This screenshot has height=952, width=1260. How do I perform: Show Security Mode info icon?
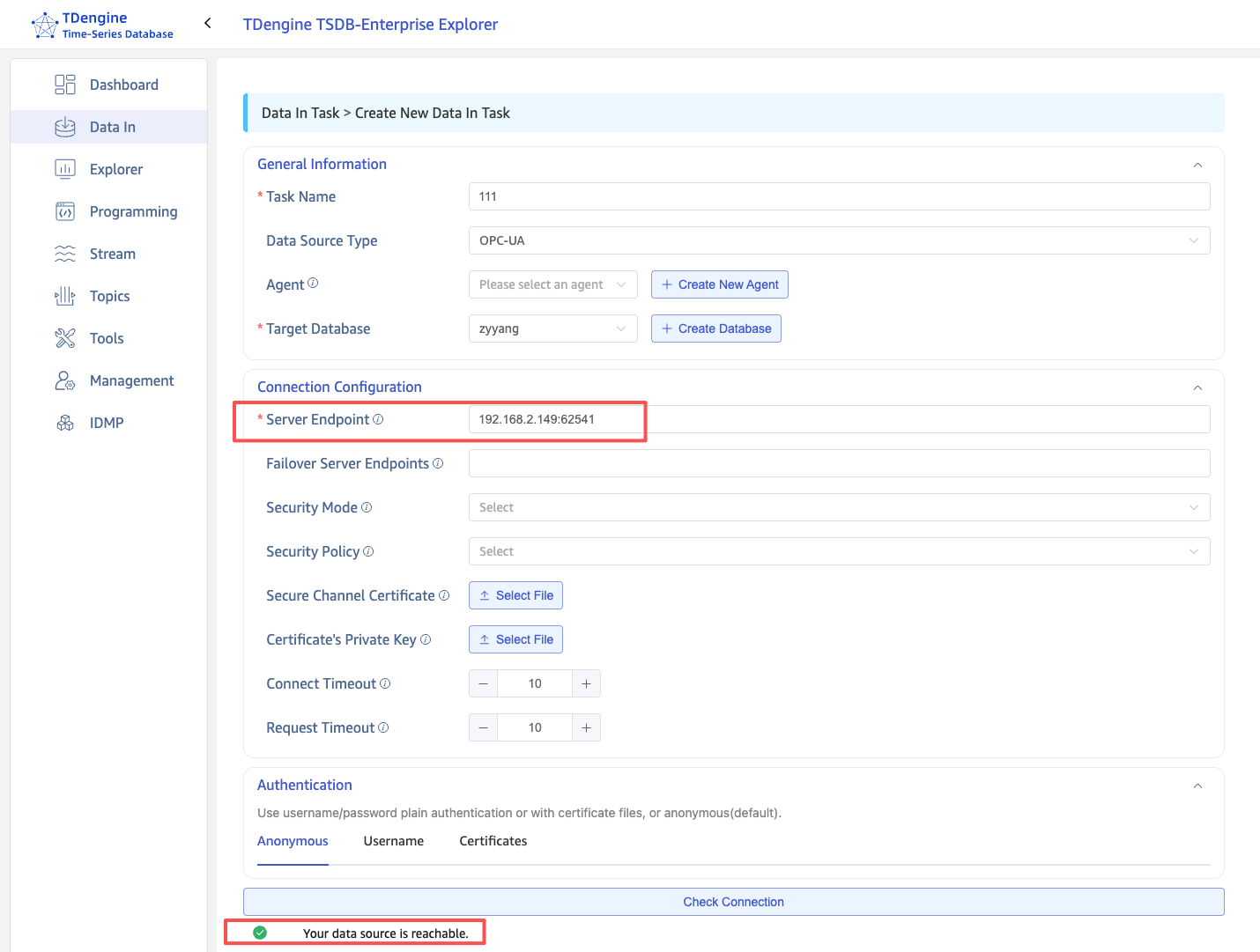(367, 507)
